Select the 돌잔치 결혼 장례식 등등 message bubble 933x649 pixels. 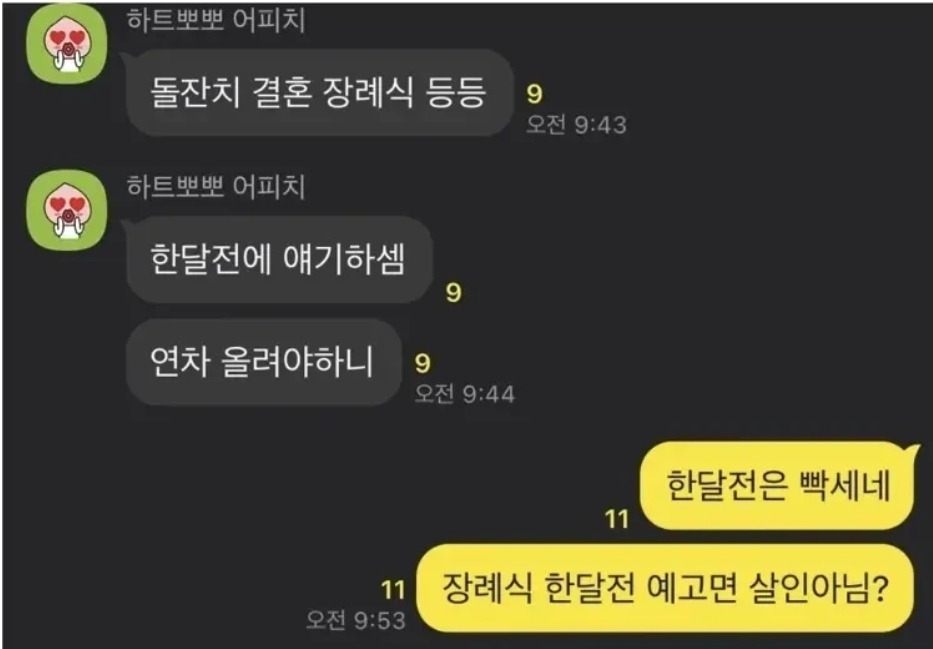coord(320,93)
